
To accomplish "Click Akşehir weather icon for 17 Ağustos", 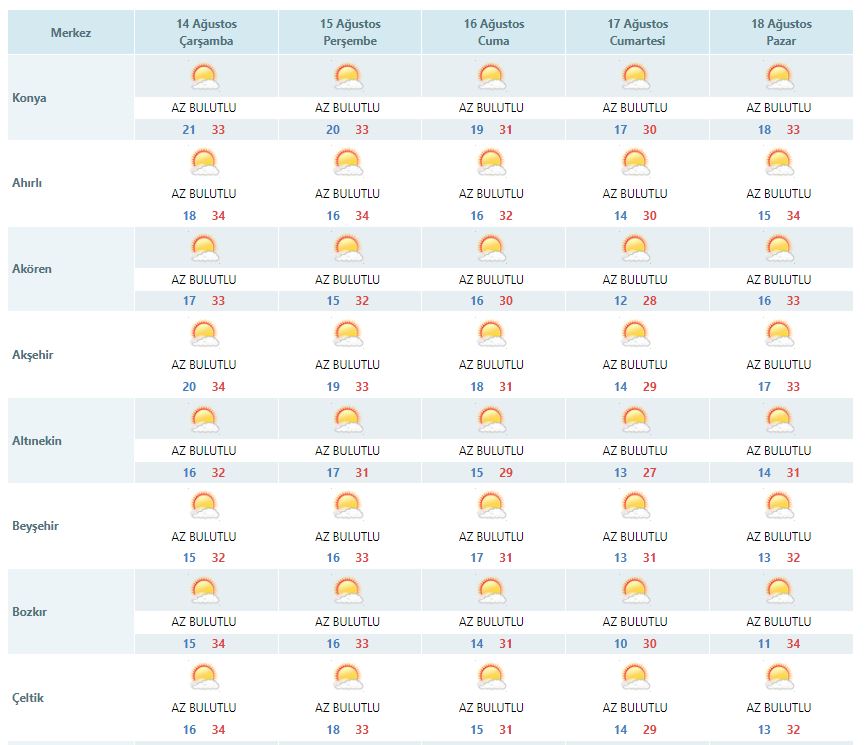I will click(635, 334).
